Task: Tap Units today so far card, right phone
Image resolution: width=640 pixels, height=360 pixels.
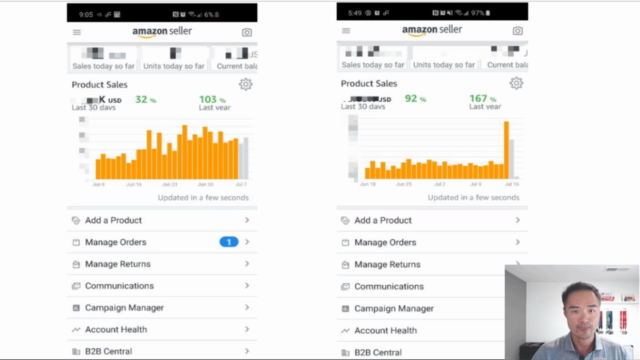Action: coord(444,57)
